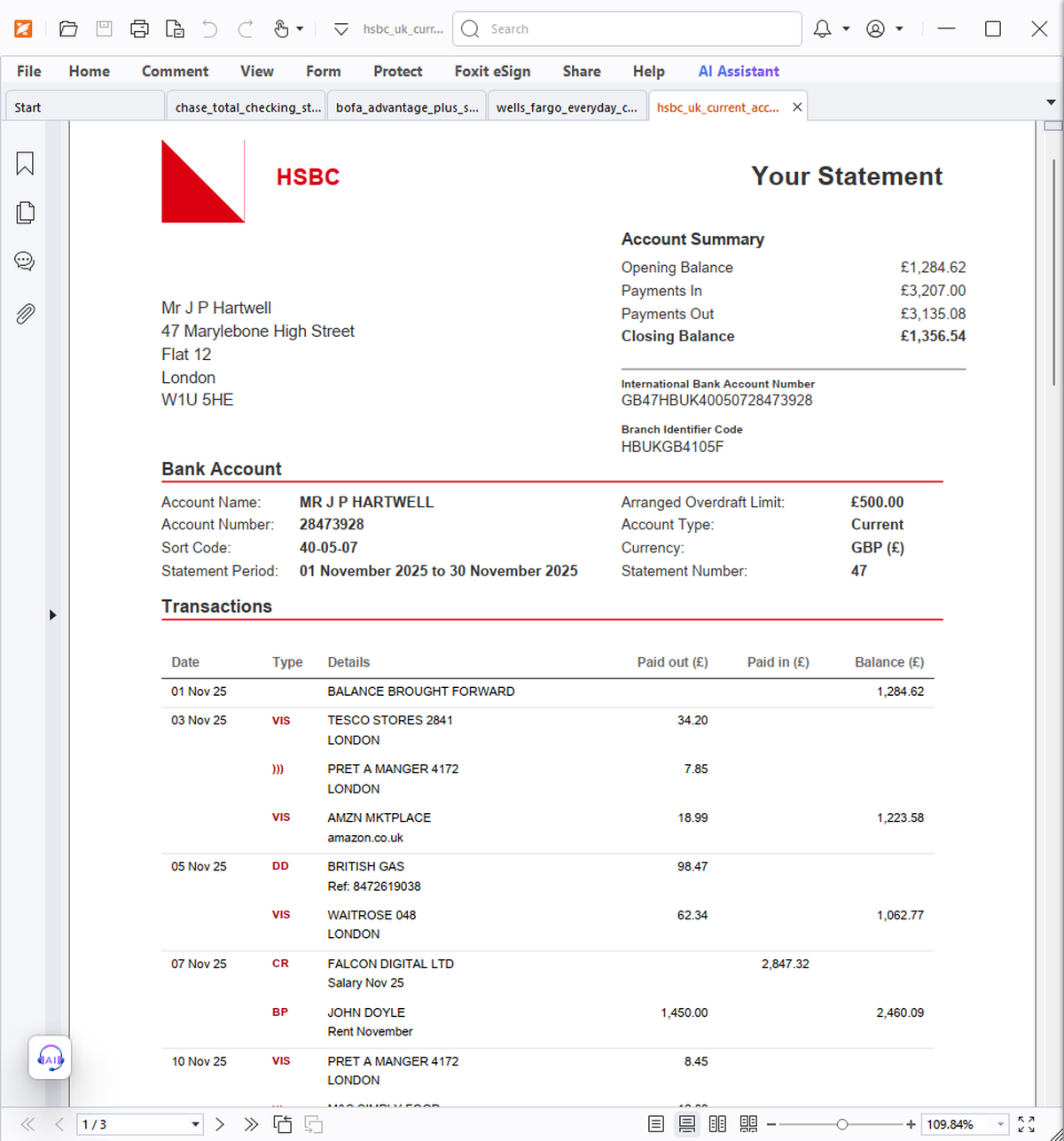Open the Comments panel
The image size is (1064, 1141).
click(x=25, y=262)
